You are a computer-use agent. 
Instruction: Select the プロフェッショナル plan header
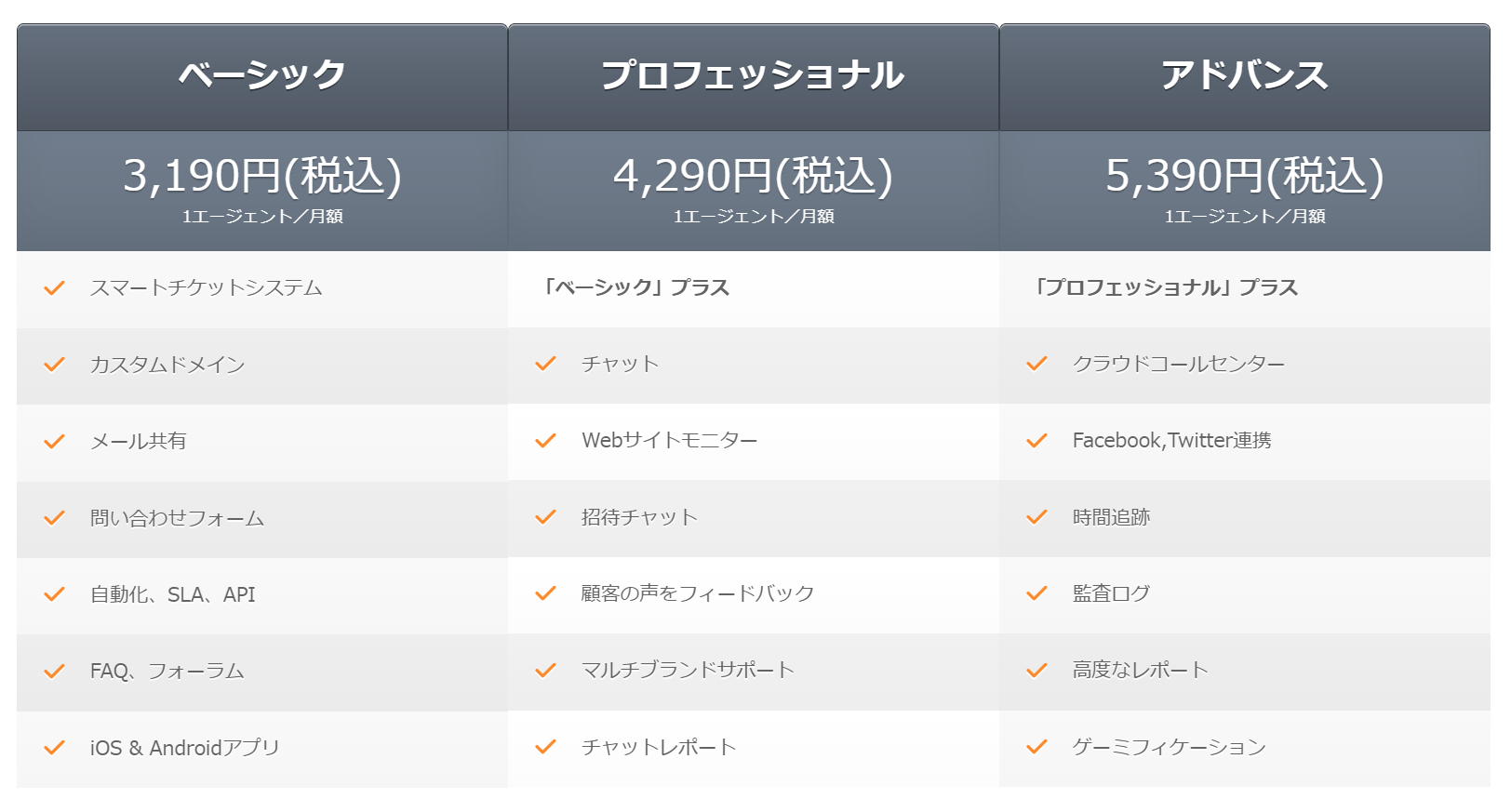pyautogui.click(x=753, y=75)
